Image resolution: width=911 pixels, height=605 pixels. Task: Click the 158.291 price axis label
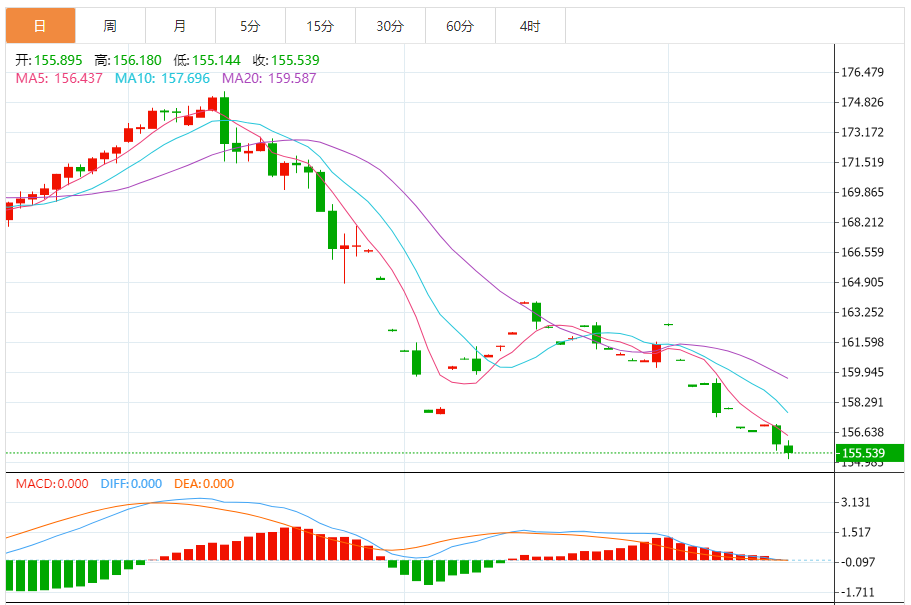[x=862, y=402]
